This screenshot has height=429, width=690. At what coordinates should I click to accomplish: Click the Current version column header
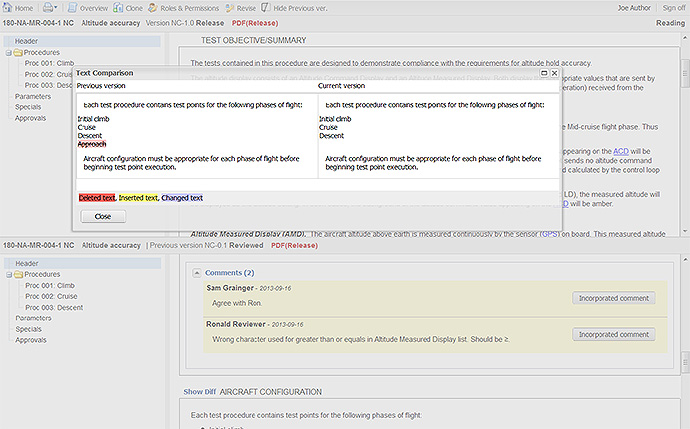pyautogui.click(x=341, y=86)
